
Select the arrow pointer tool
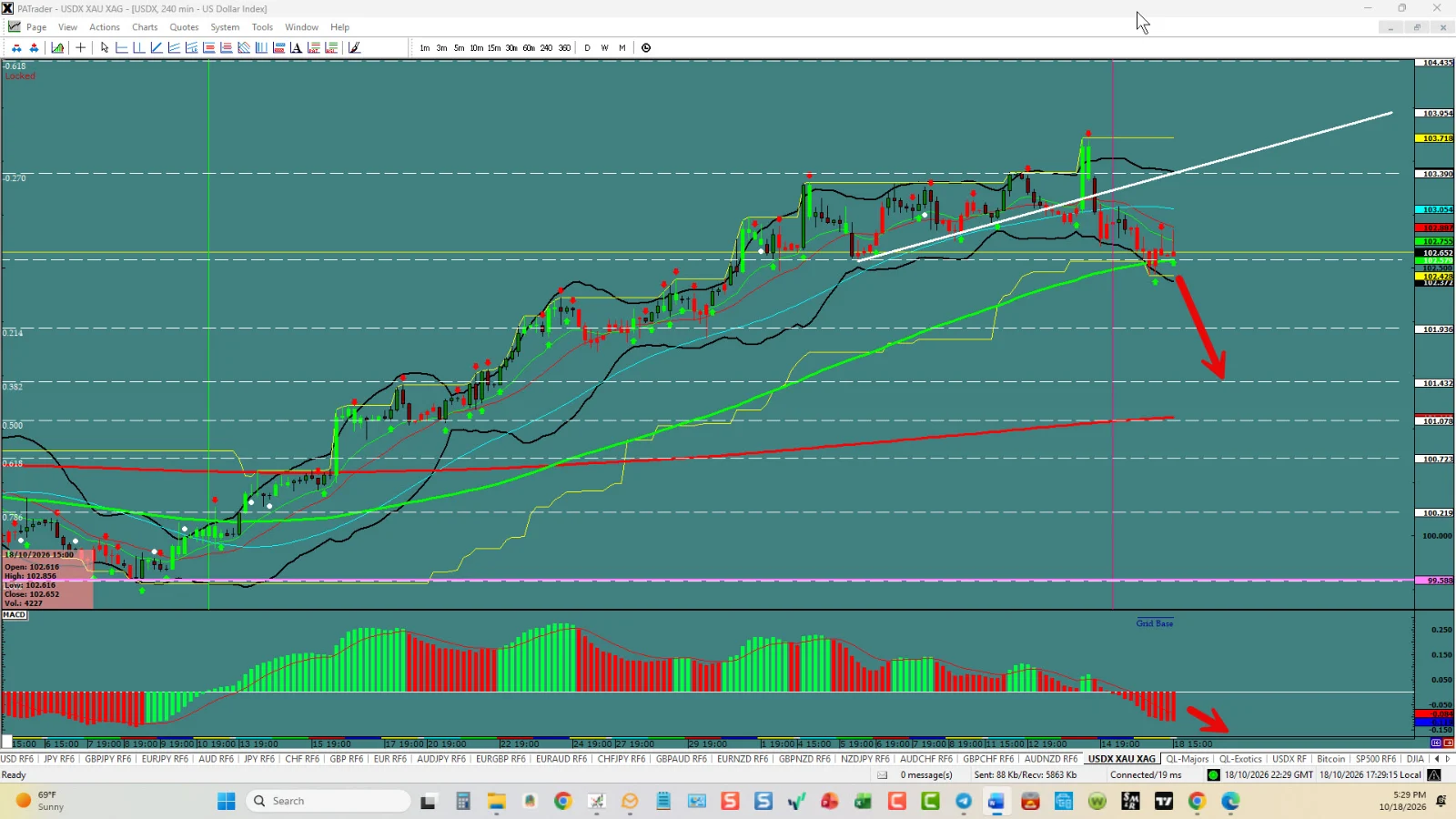coord(105,47)
